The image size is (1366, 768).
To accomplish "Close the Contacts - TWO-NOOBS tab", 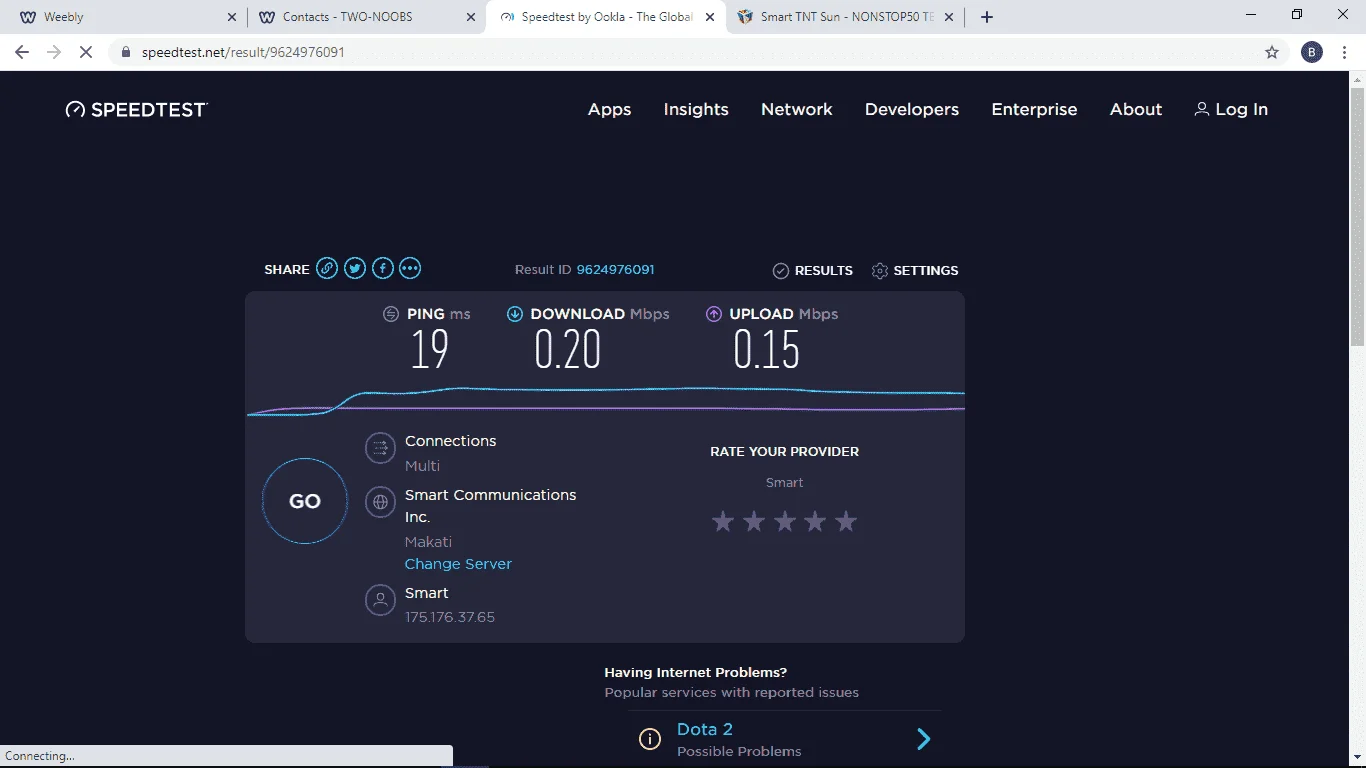I will (x=471, y=17).
